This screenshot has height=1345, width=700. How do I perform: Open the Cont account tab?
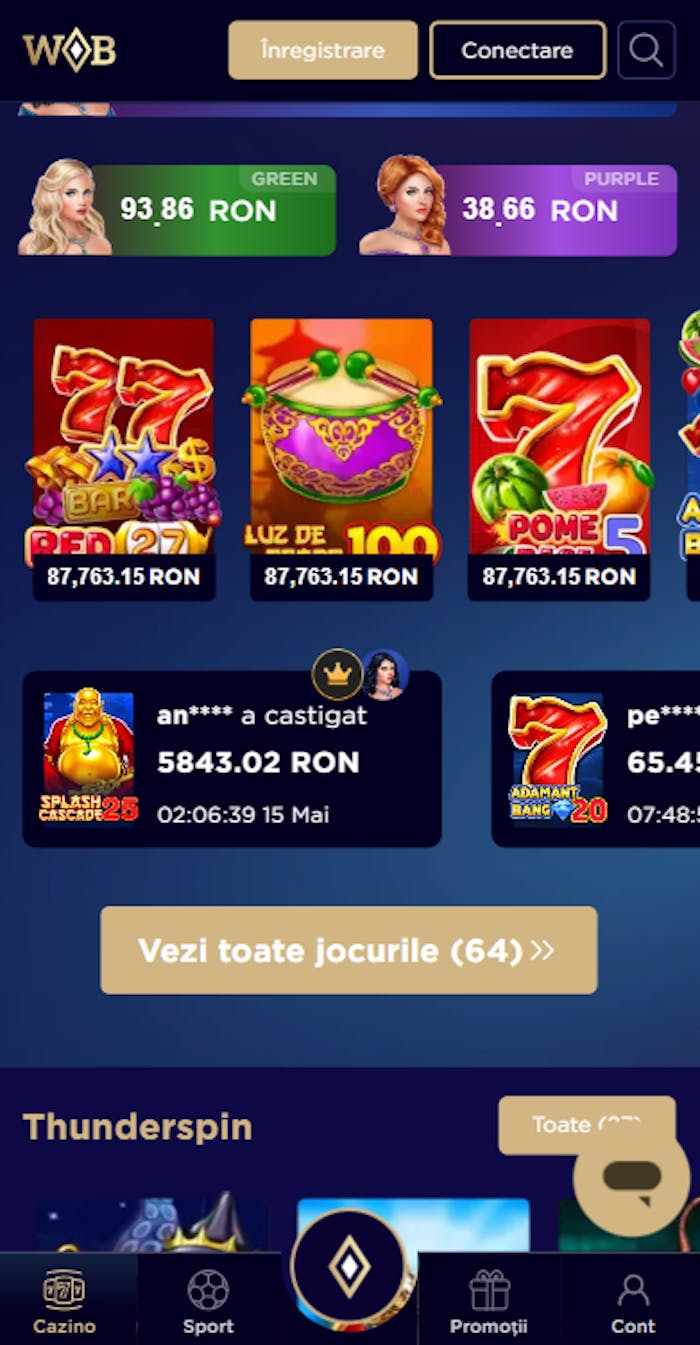[633, 1300]
